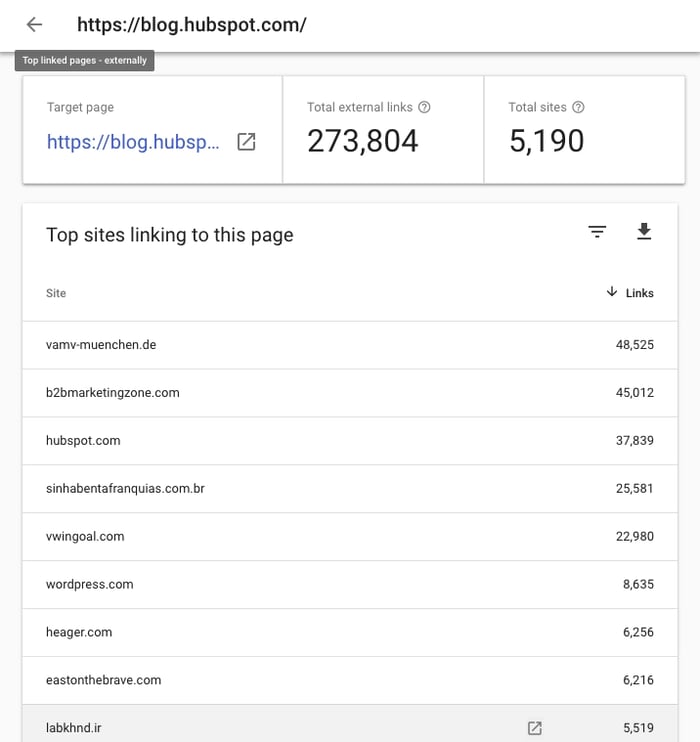700x742 pixels.
Task: Click the Site column header
Action: tap(56, 293)
